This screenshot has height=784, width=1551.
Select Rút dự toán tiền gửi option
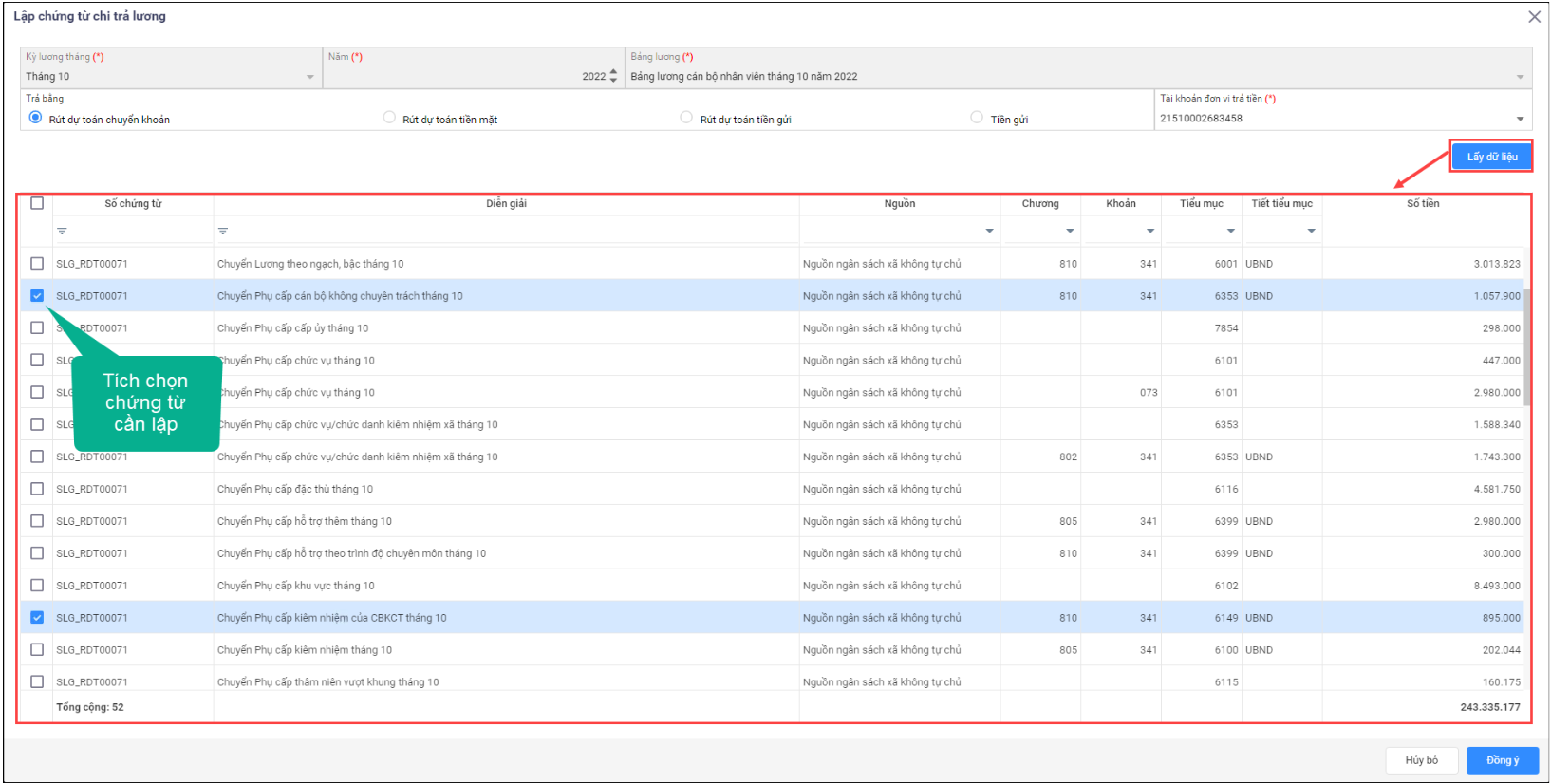(686, 118)
